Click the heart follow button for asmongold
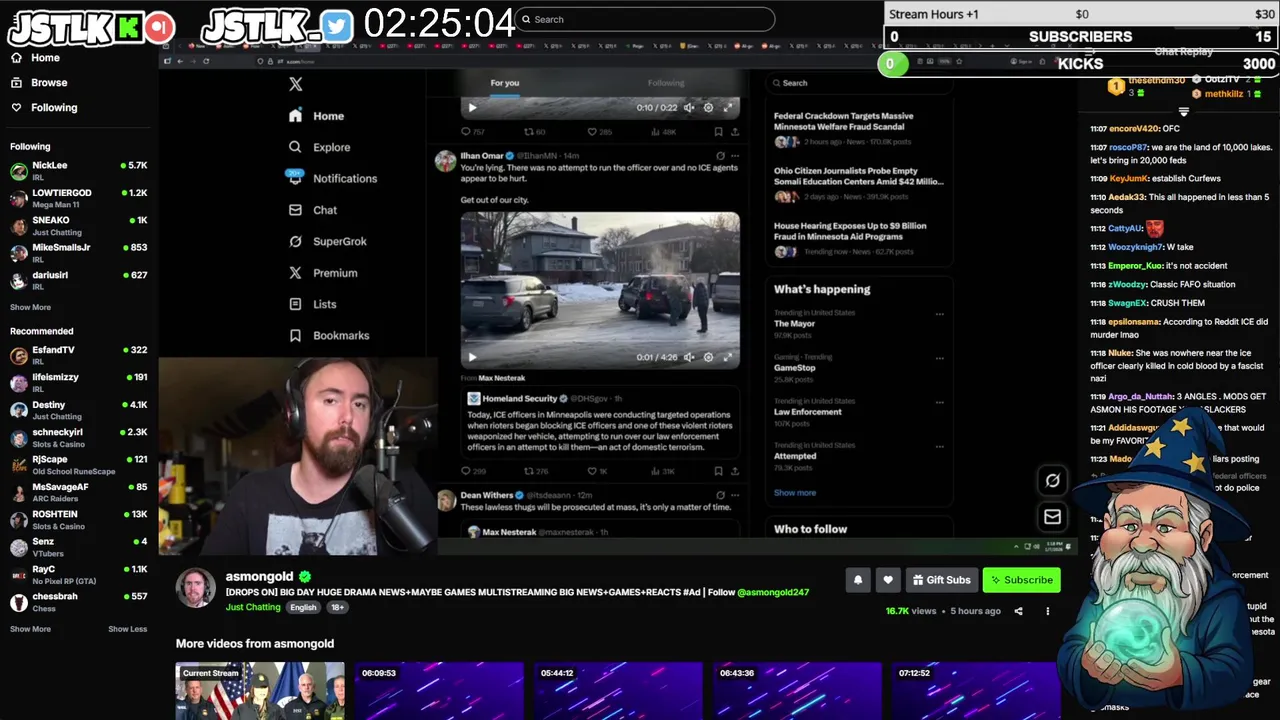Screen dimensions: 1280x720 887,580
